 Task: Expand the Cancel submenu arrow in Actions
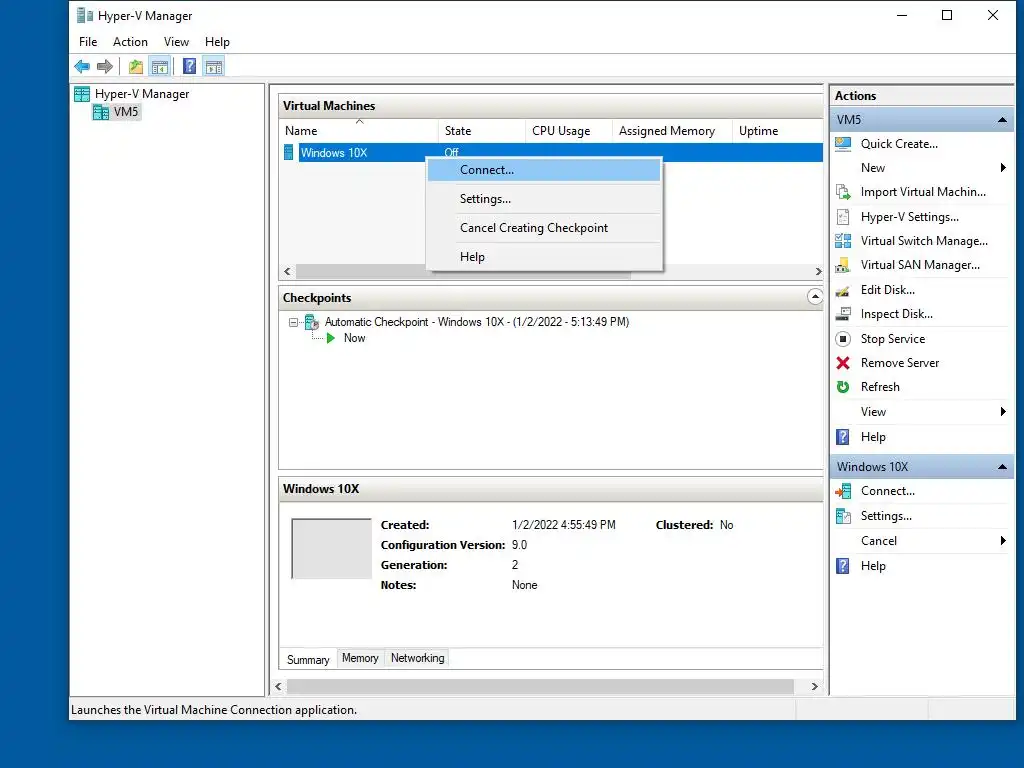coord(1003,541)
